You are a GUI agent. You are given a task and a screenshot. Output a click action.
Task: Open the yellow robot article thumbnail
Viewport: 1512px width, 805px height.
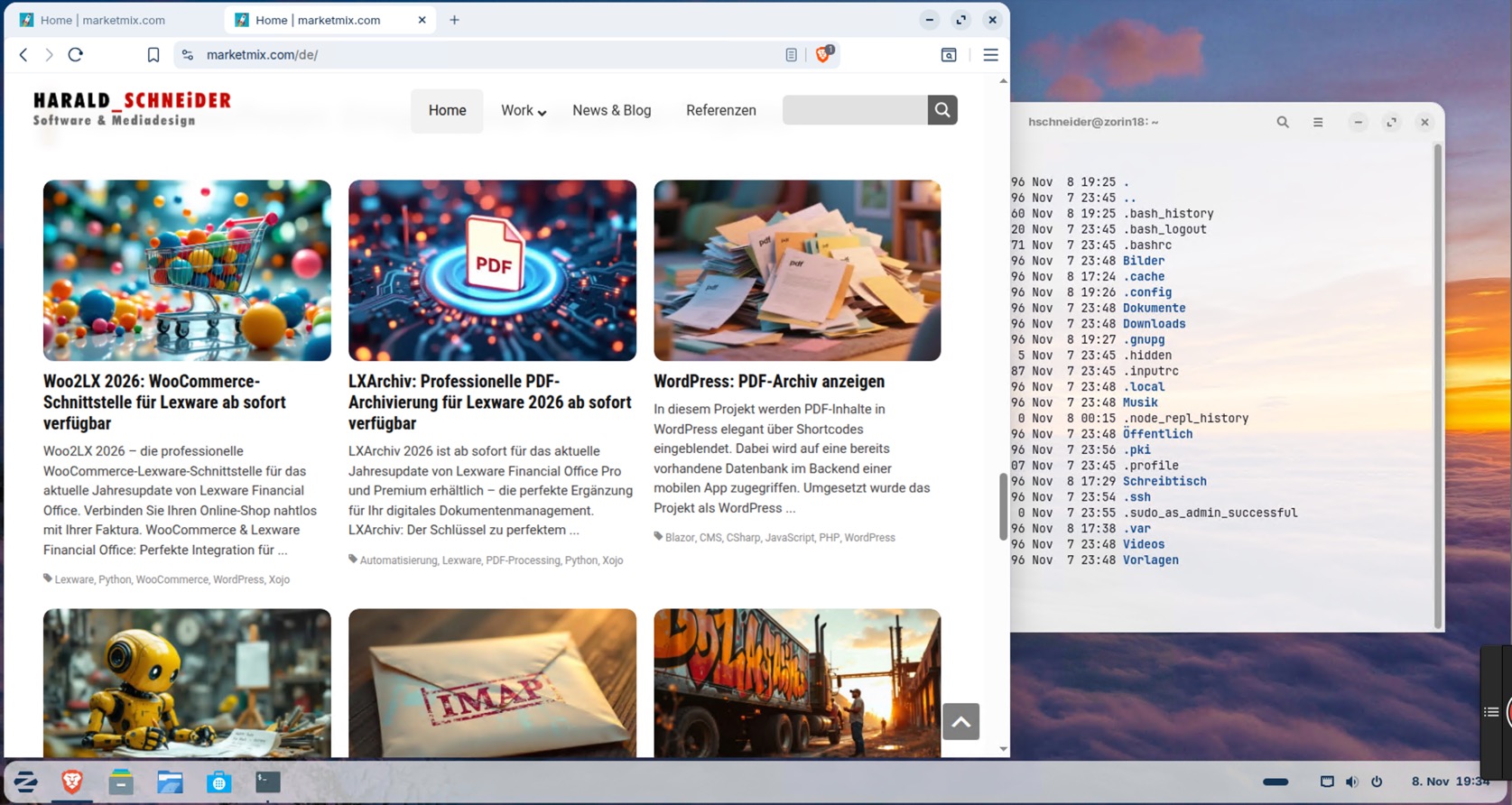tap(187, 683)
